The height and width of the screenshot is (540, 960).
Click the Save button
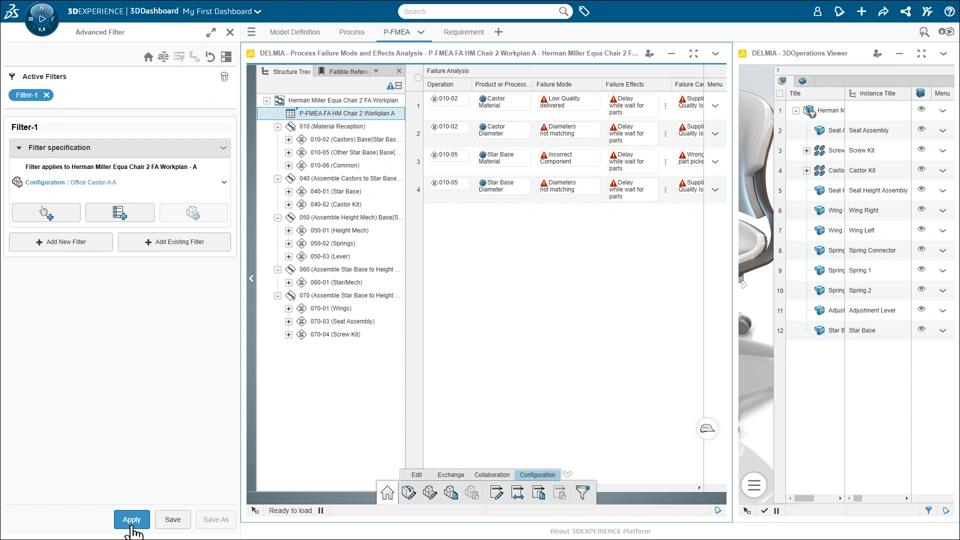click(x=173, y=519)
